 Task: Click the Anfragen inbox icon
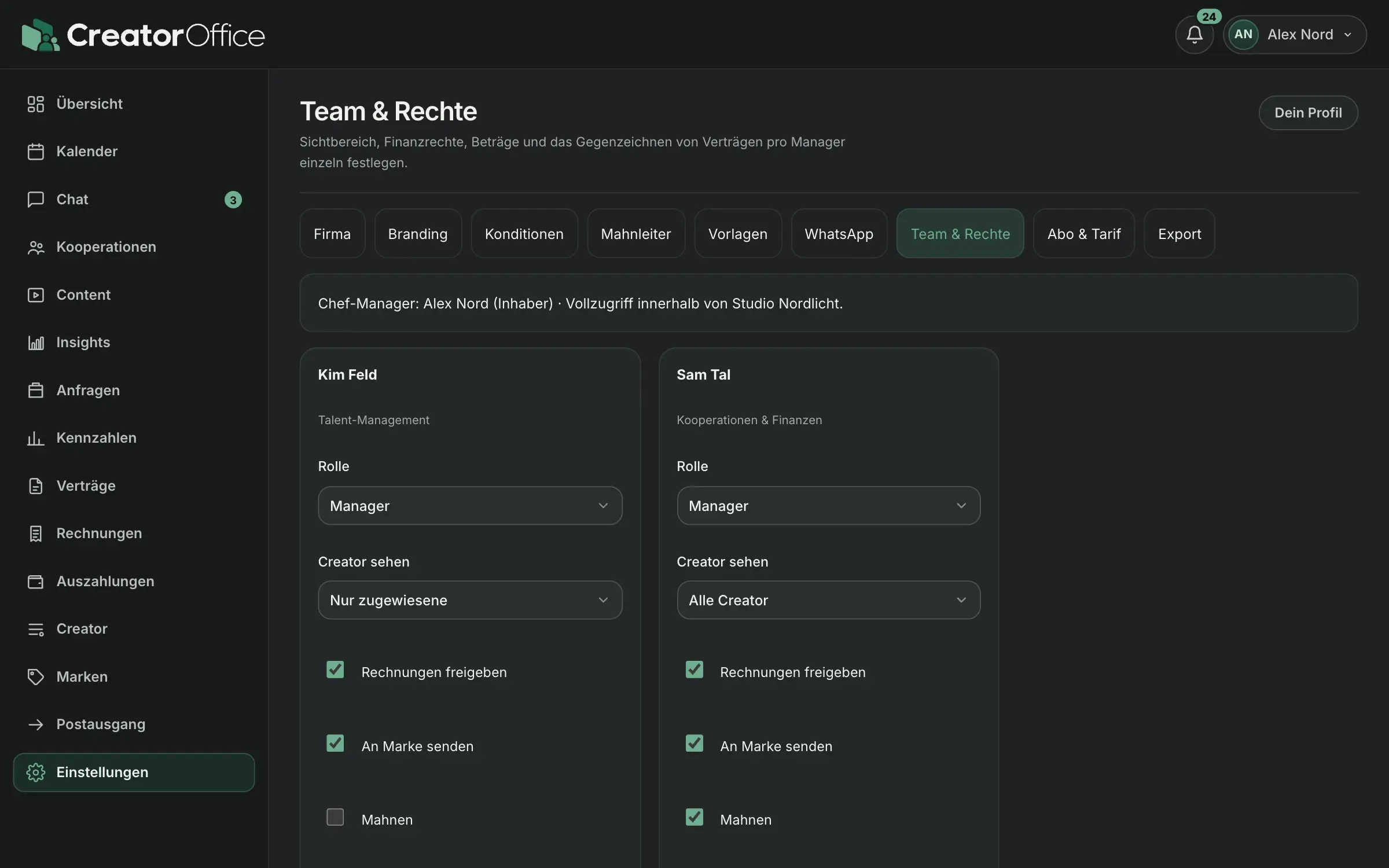coord(36,391)
